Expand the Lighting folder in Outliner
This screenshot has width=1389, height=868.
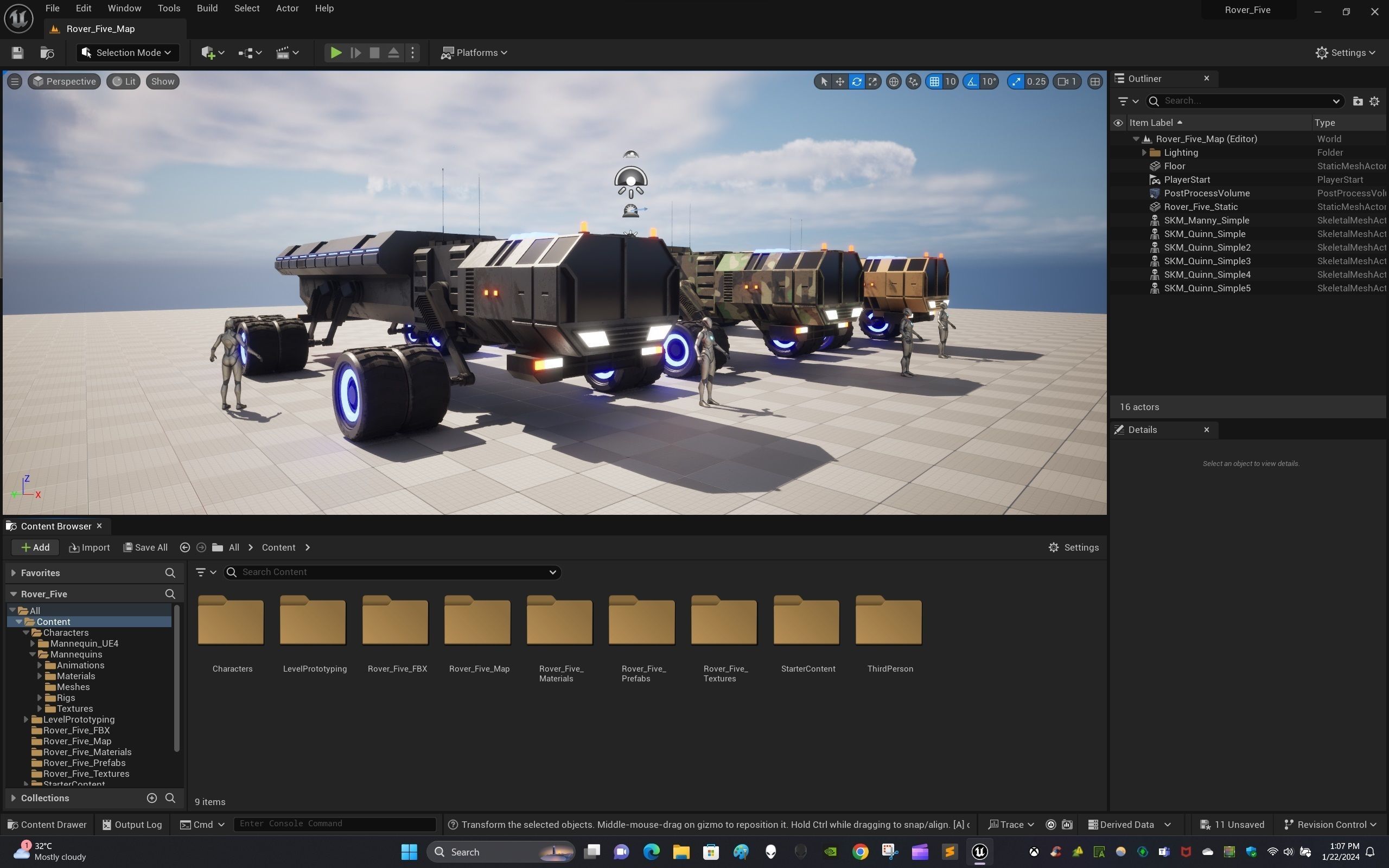pos(1144,152)
